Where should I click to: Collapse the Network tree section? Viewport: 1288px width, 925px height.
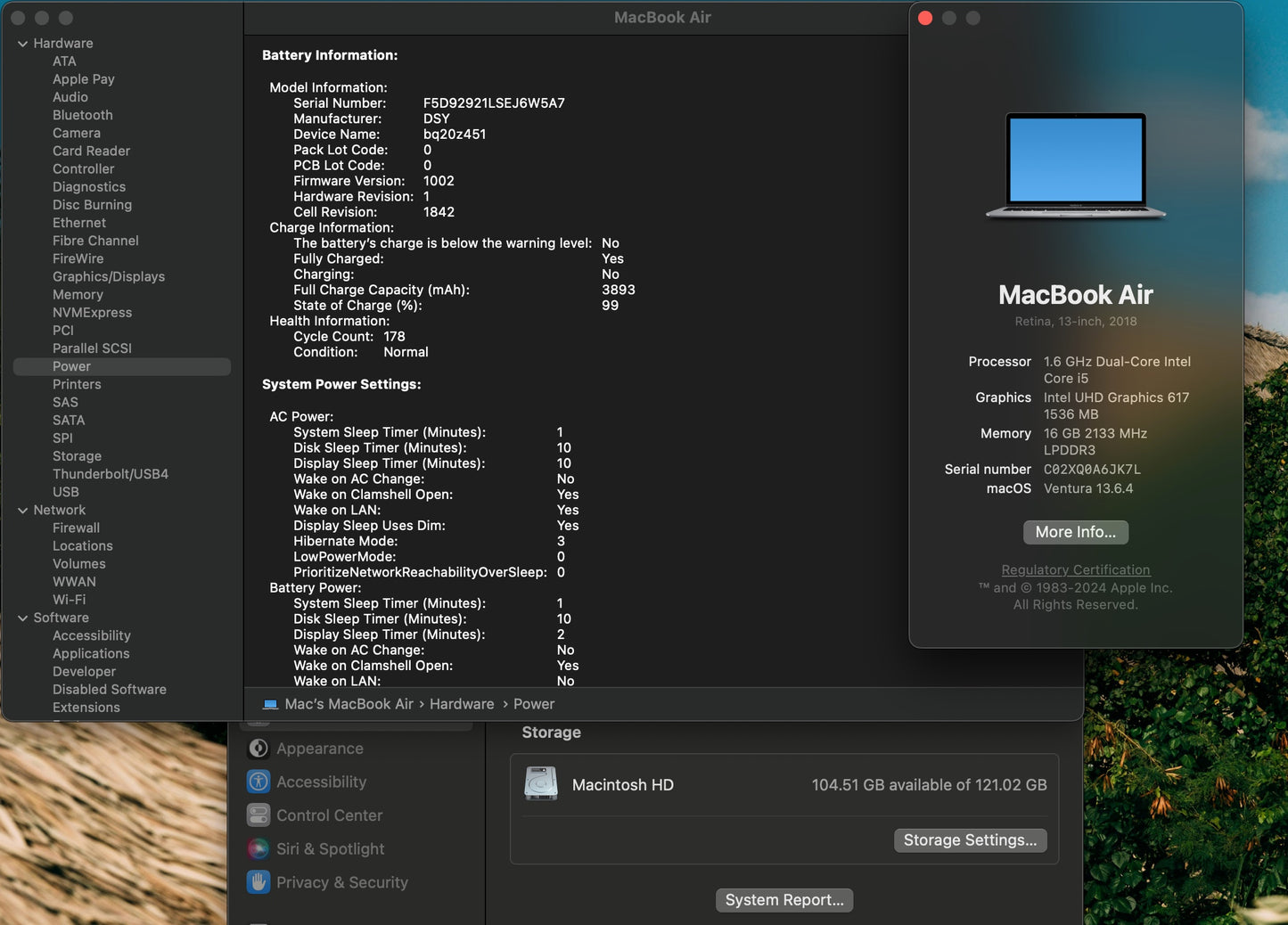pyautogui.click(x=22, y=511)
